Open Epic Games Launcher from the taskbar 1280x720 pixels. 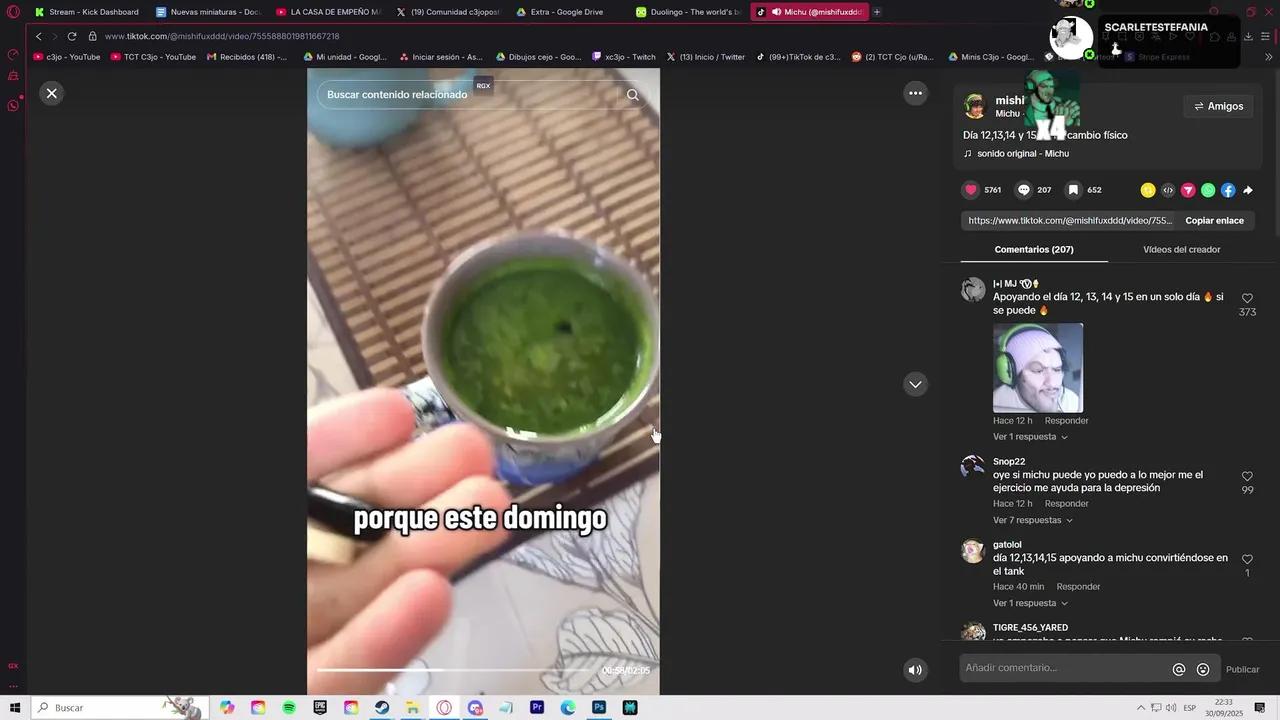[320, 708]
